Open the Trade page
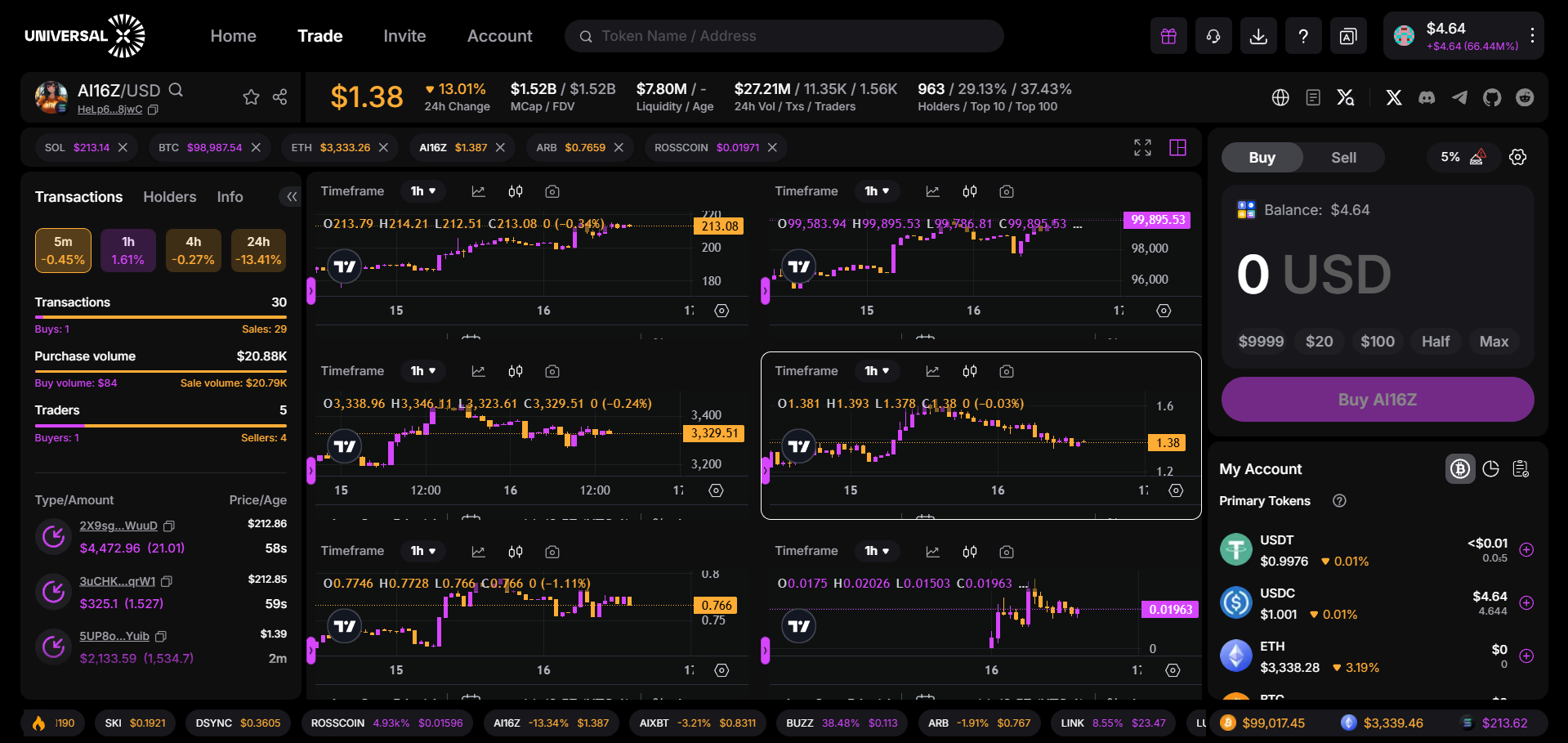The height and width of the screenshot is (743, 1568). click(319, 36)
